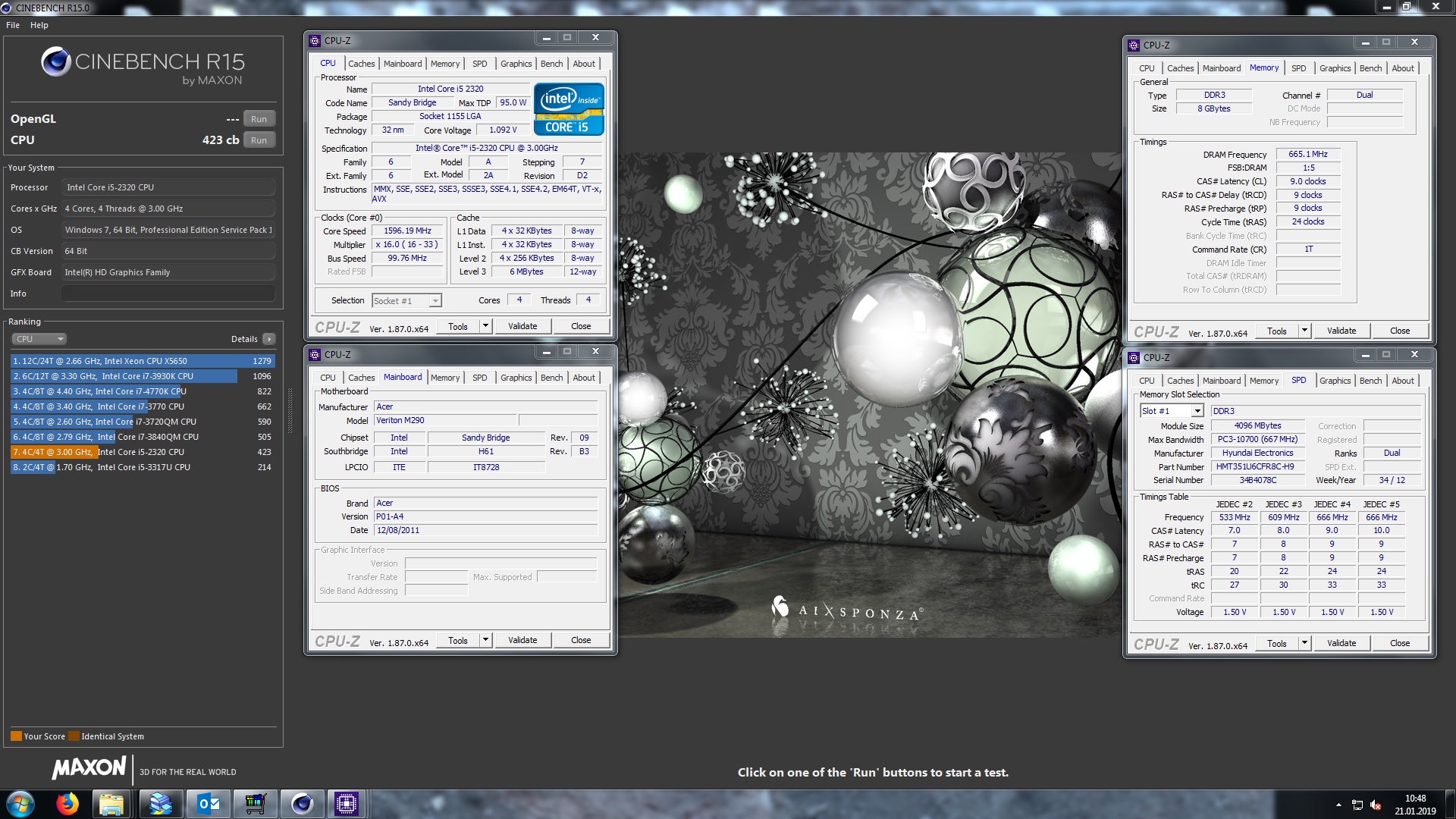
Task: Select ranking row Intel Core i5-3317U CPU
Action: point(143,467)
